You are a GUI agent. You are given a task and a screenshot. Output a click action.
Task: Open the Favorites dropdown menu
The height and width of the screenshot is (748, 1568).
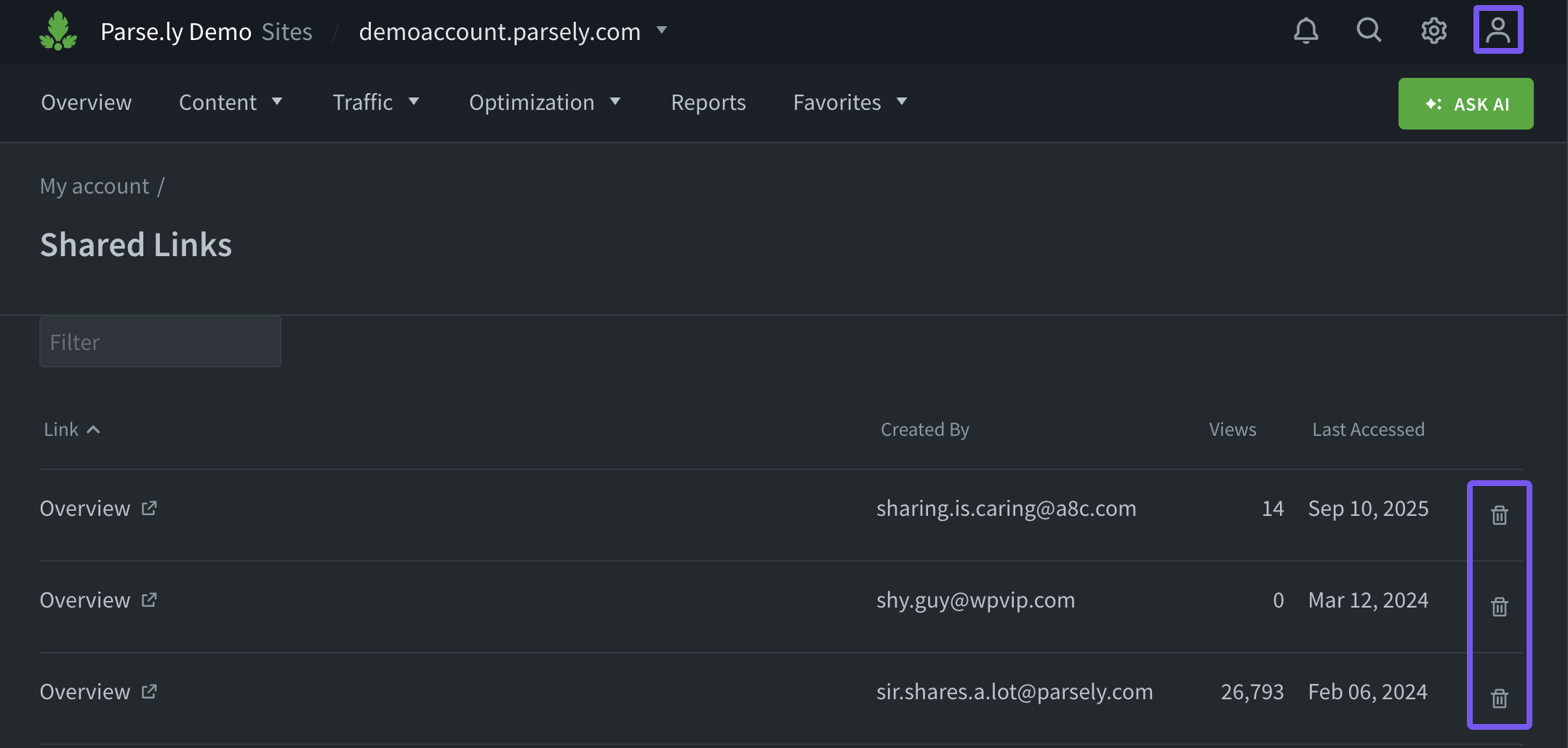click(x=849, y=103)
